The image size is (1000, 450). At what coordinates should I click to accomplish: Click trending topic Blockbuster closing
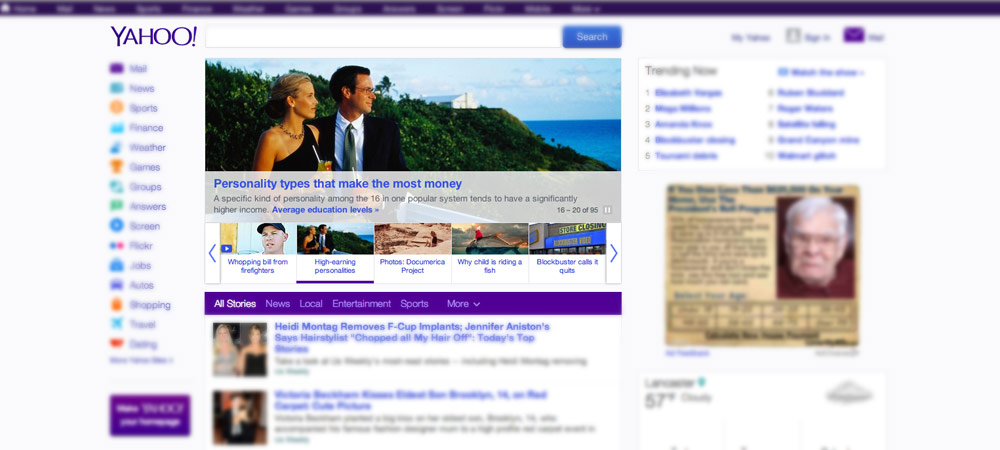tap(695, 140)
